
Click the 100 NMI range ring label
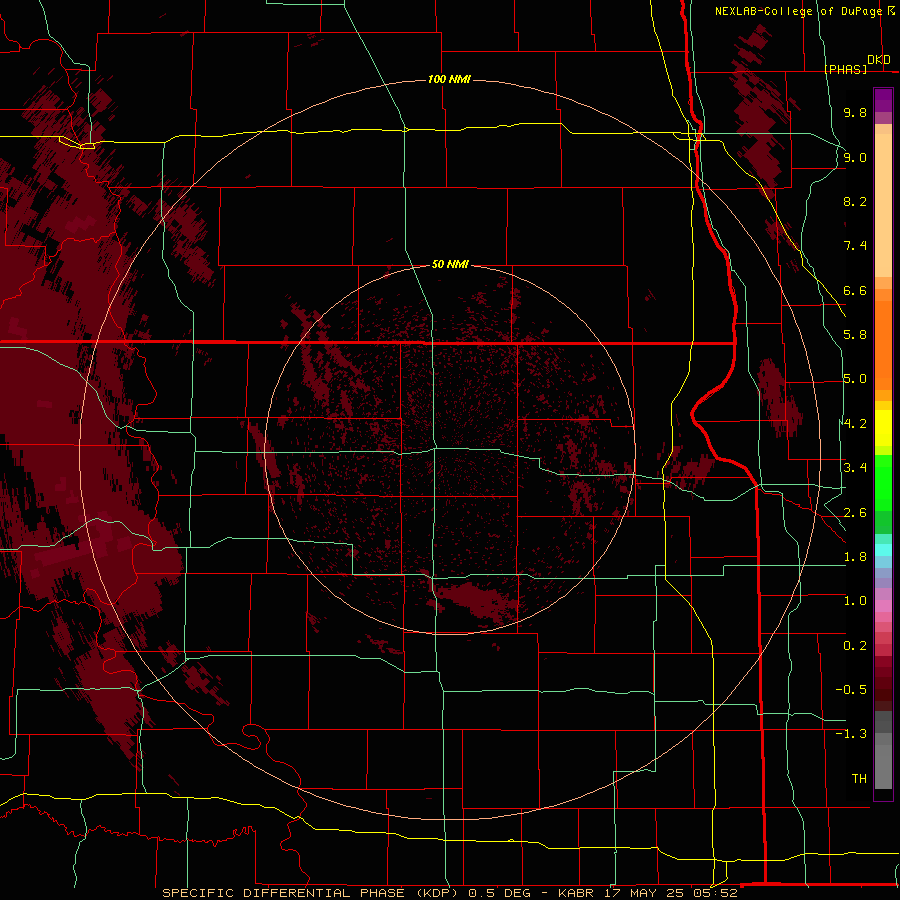449,79
